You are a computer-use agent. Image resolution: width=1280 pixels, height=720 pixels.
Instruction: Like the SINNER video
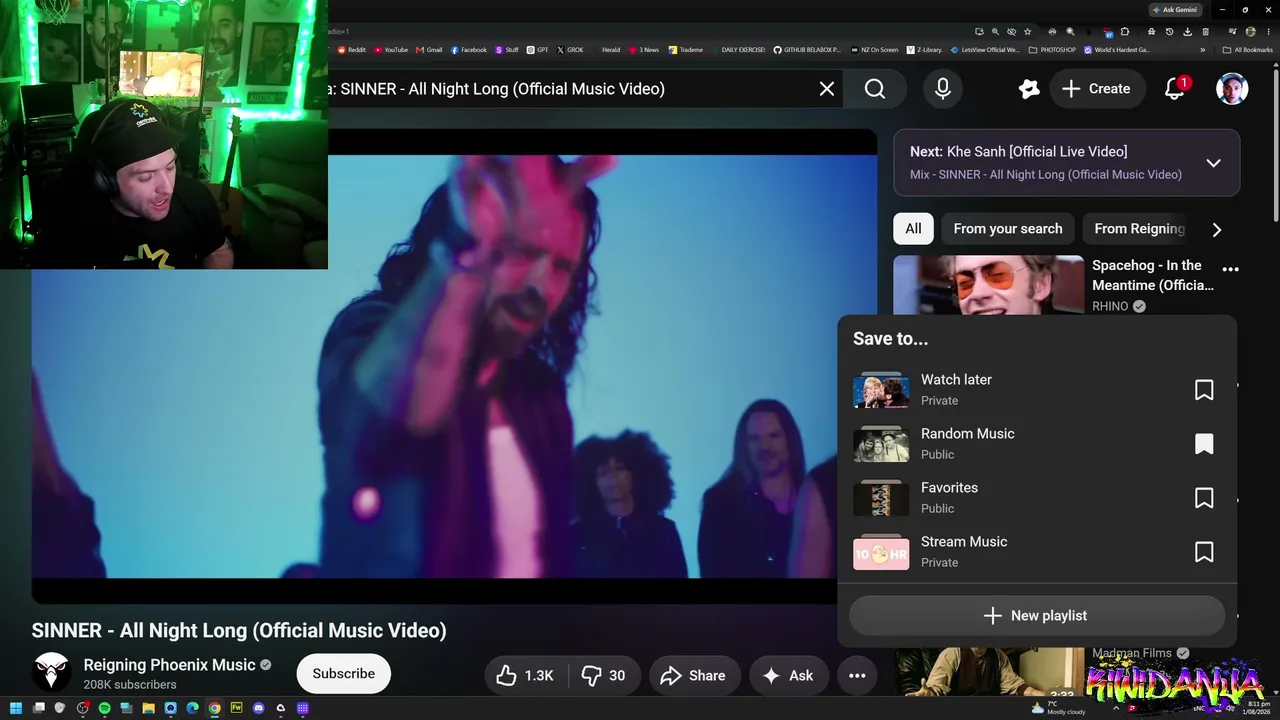coord(526,675)
